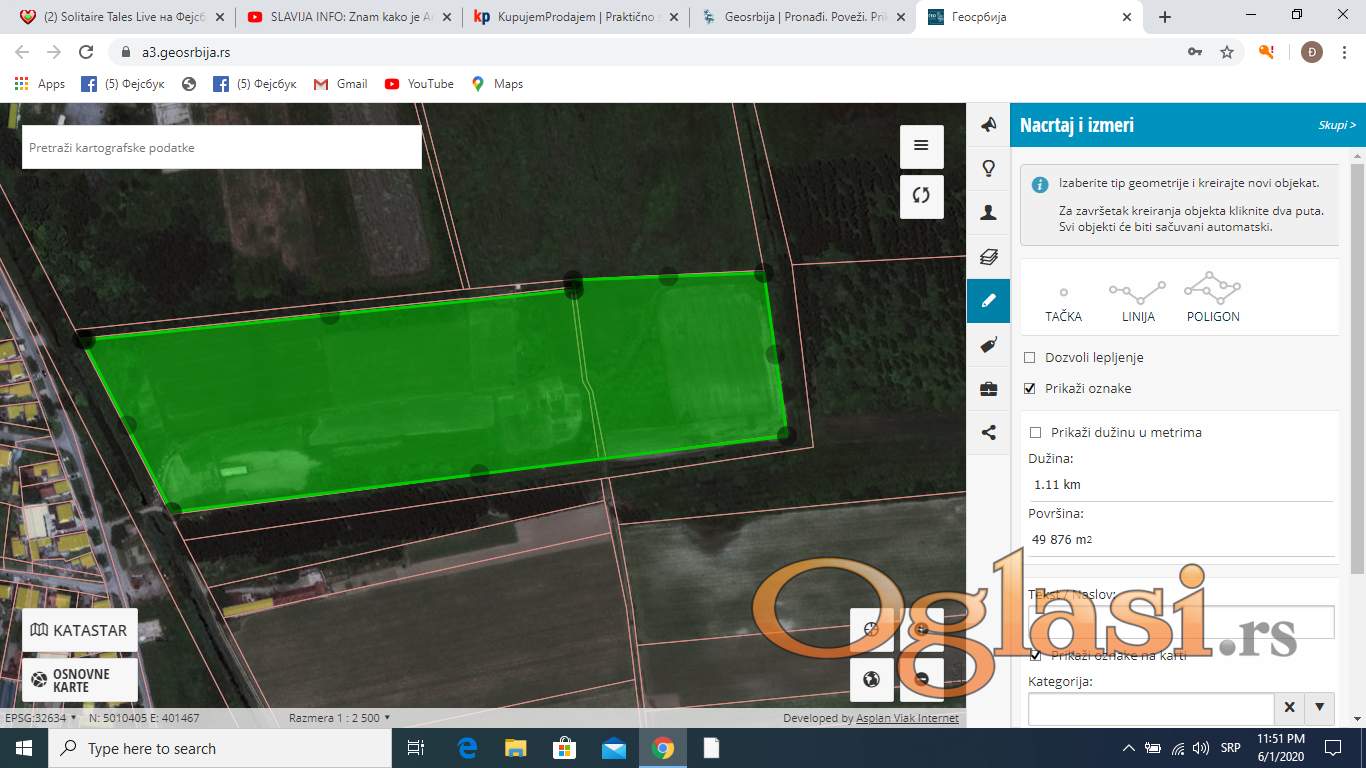Switch to the SLAVIJA INFO YouTube tab
This screenshot has width=1366, height=768.
pos(345,17)
